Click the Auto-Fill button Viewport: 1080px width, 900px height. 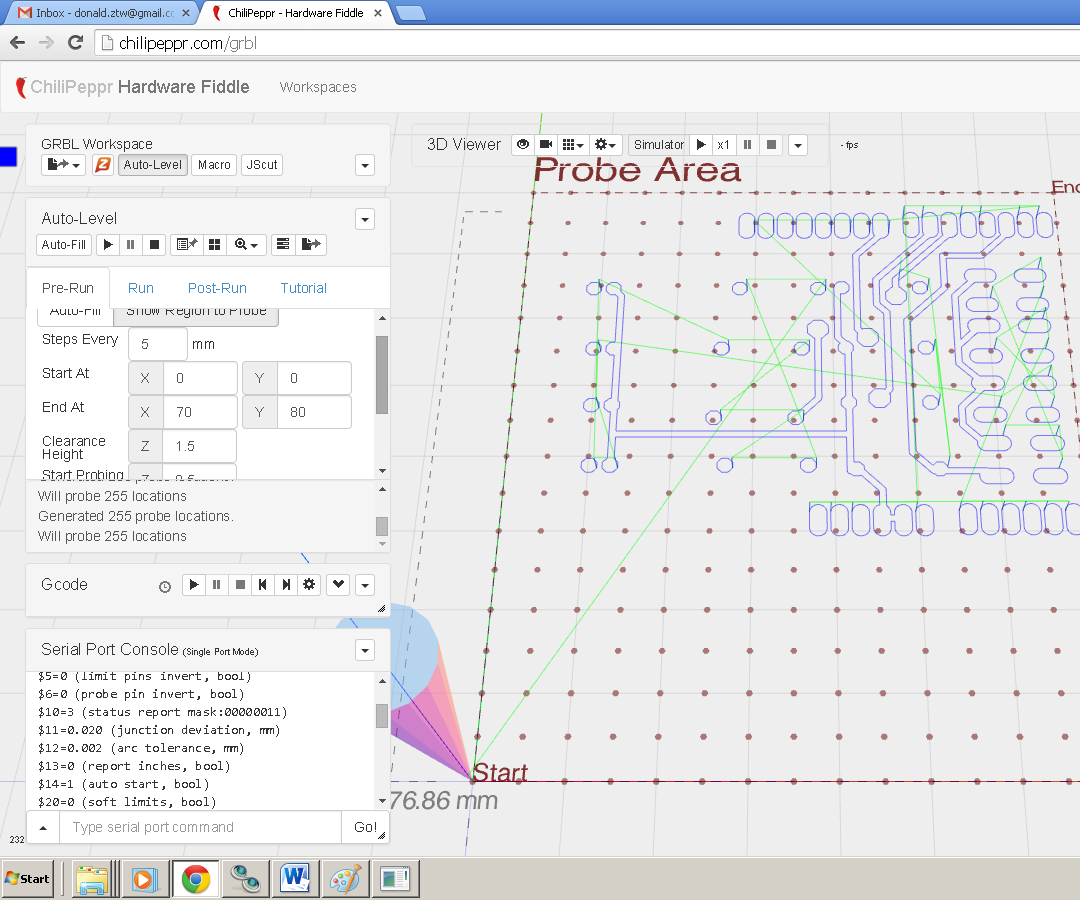coord(63,244)
